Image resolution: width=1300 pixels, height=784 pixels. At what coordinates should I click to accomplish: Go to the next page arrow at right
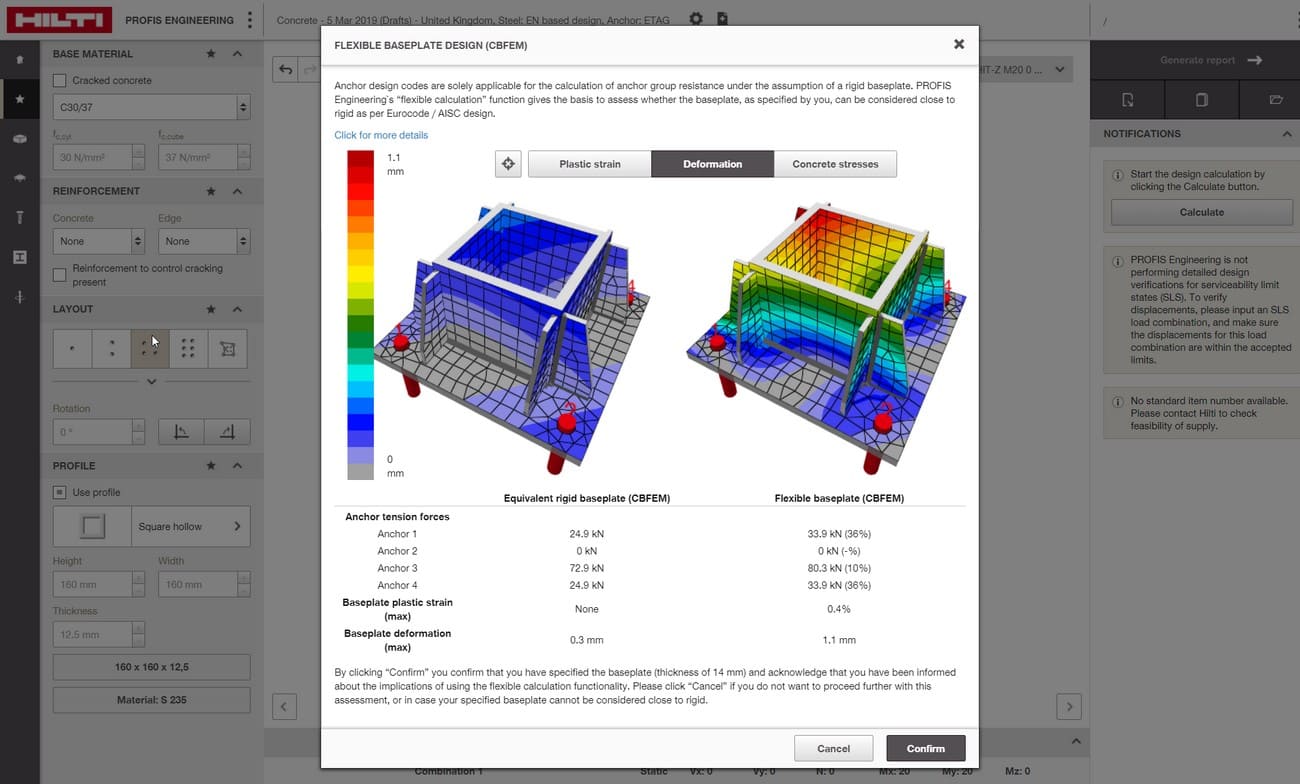coord(1069,706)
